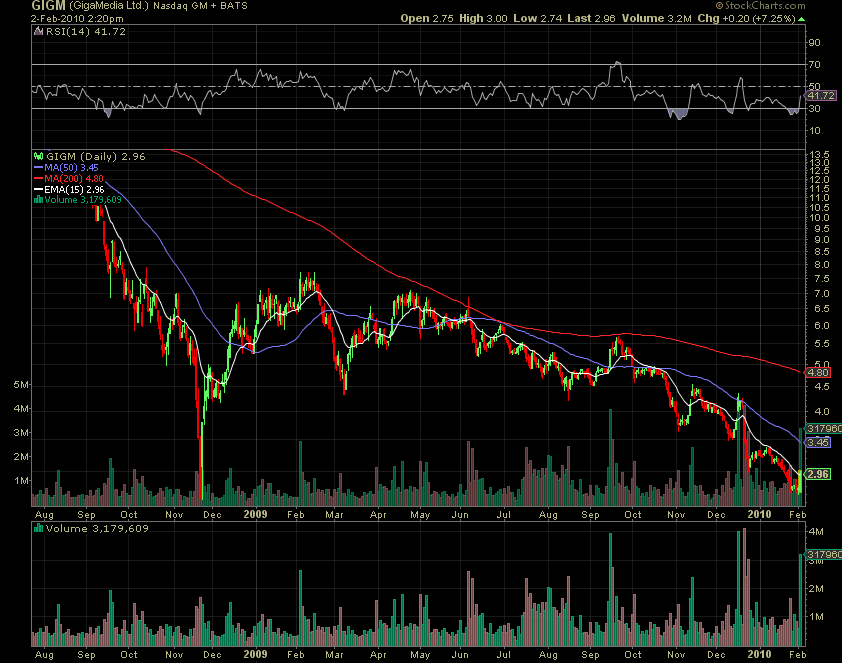Click the timestamp 2-Feb-2010 2:20pm

77,18
